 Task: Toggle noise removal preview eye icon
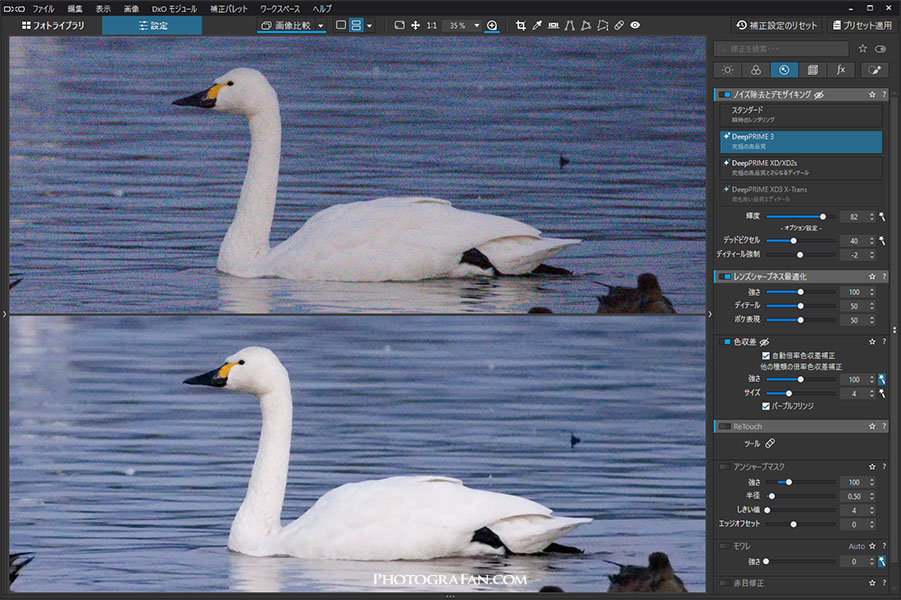click(x=819, y=94)
